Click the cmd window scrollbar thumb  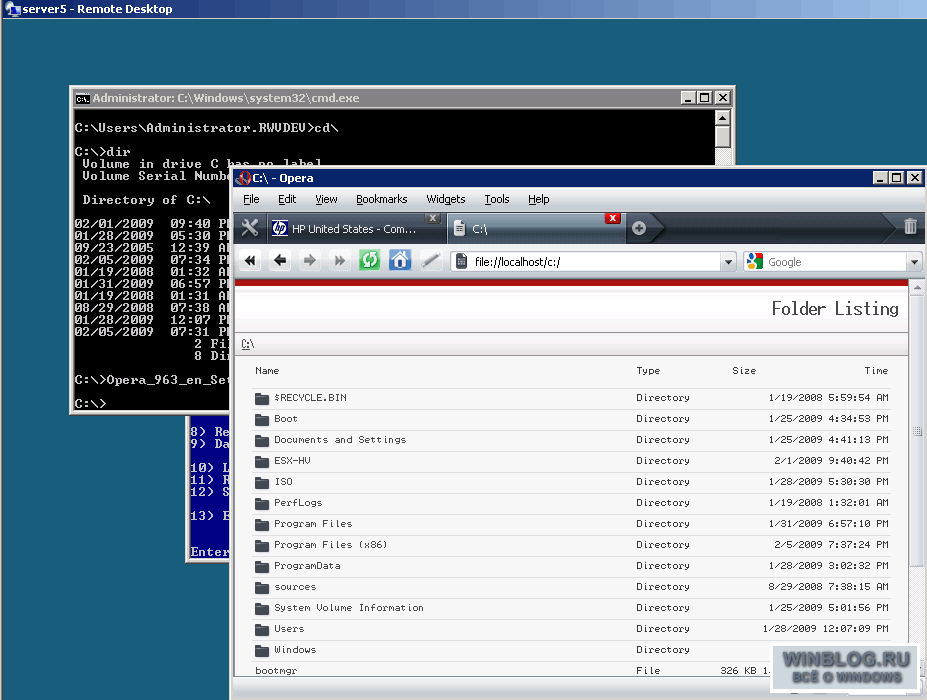pyautogui.click(x=722, y=137)
